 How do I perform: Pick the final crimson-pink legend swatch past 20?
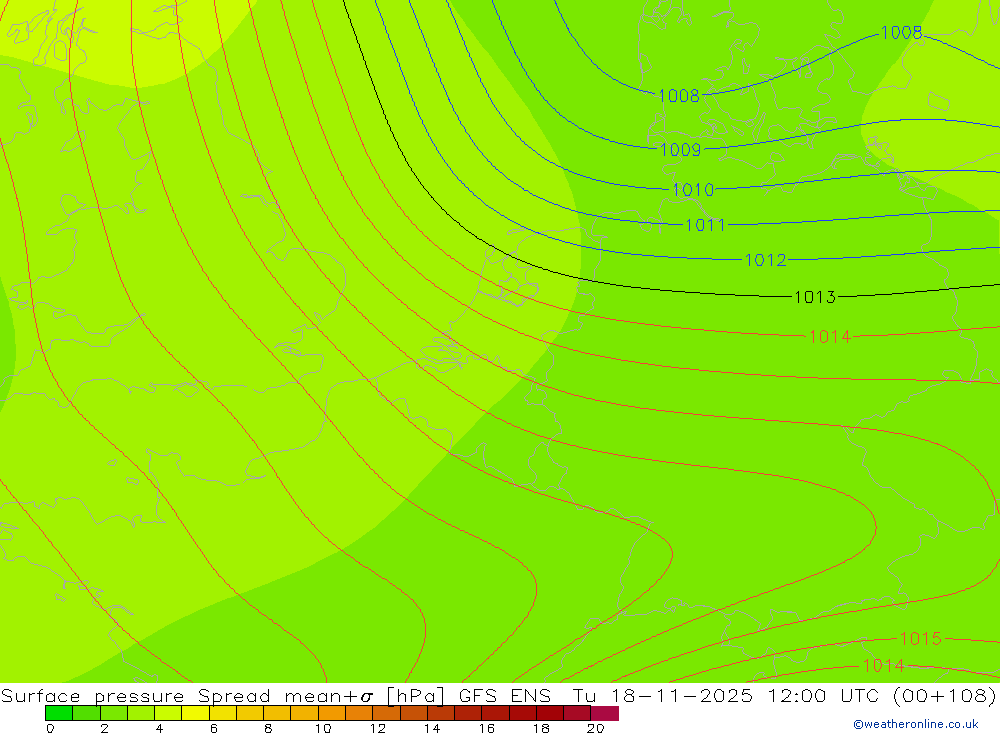tap(605, 713)
